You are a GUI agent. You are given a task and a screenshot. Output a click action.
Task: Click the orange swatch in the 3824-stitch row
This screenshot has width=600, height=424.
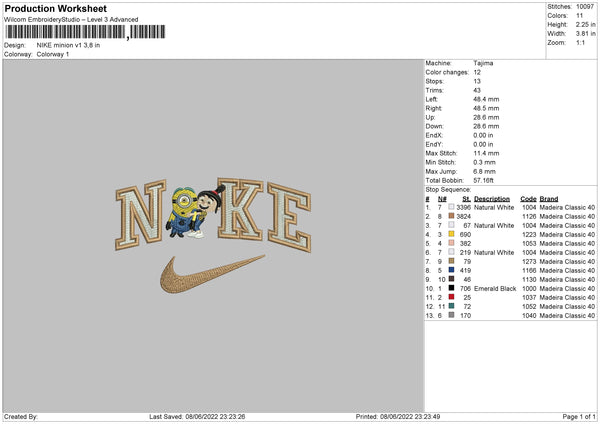tap(452, 216)
